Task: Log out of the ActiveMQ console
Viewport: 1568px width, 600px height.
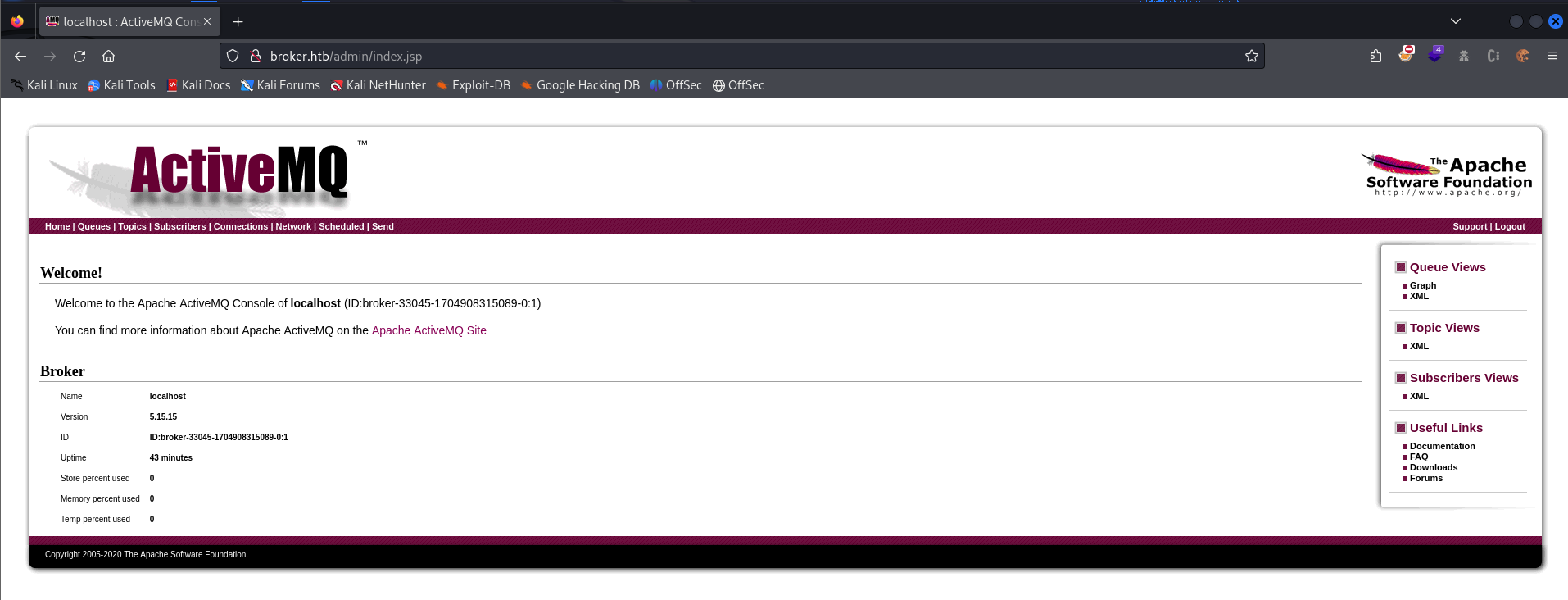Action: [x=1510, y=226]
